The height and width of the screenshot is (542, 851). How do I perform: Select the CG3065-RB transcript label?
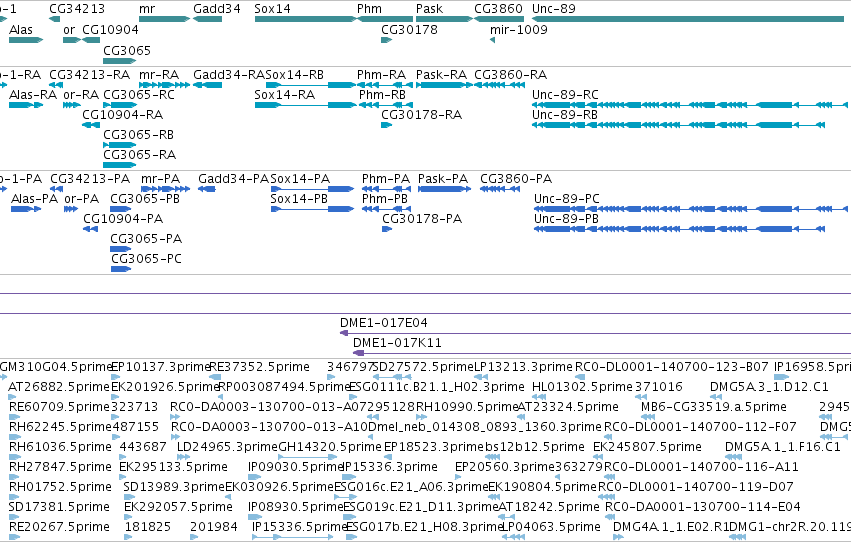click(138, 135)
